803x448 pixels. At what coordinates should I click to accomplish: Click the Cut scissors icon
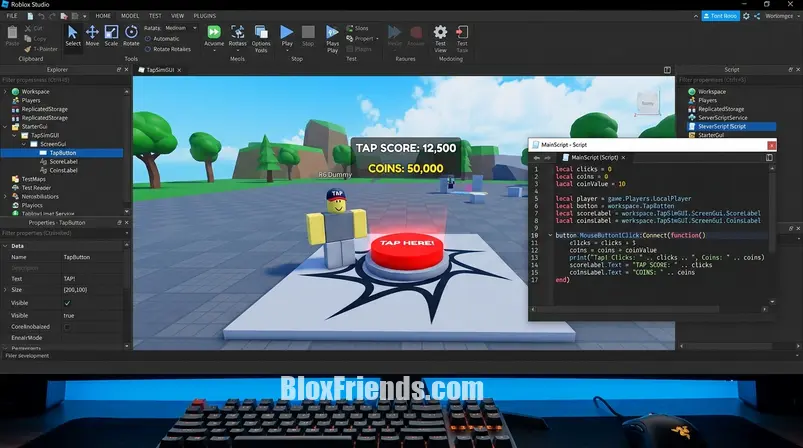(28, 28)
